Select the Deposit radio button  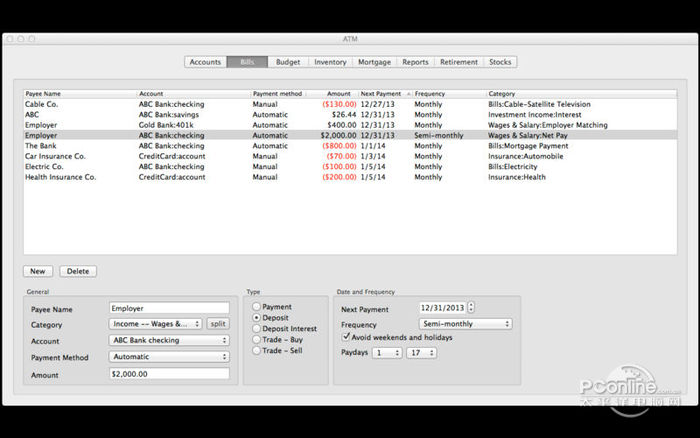tap(257, 317)
